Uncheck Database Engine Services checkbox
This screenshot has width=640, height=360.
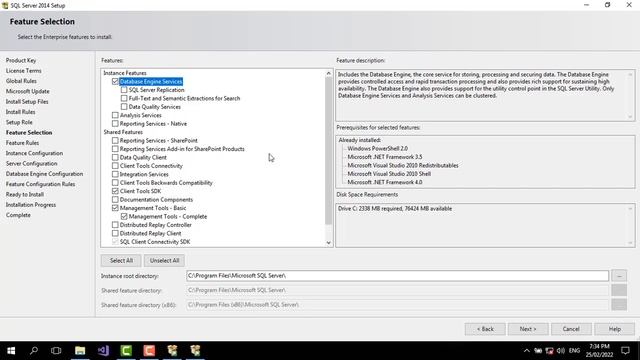pyautogui.click(x=115, y=82)
